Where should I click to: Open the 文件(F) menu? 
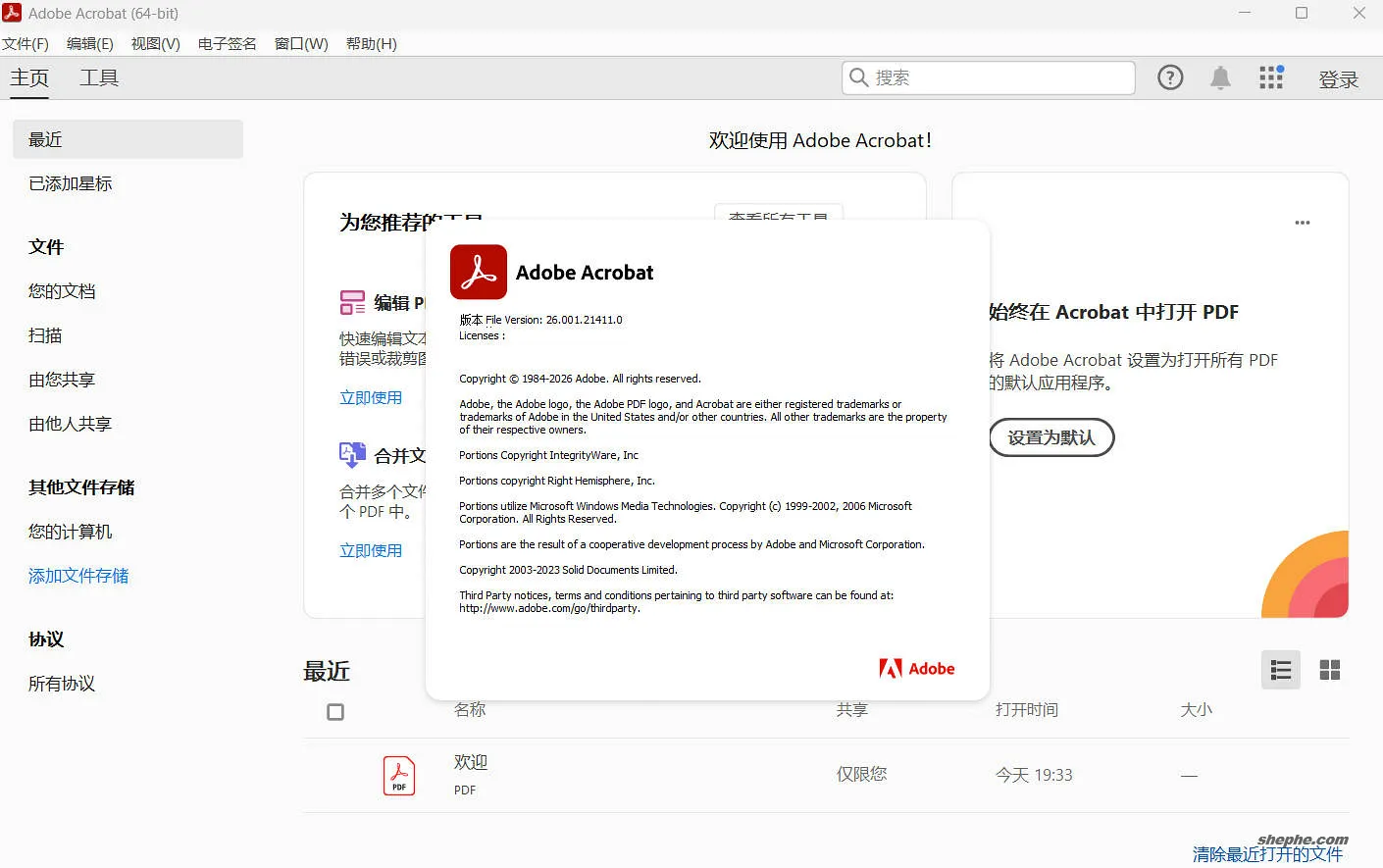tap(26, 43)
